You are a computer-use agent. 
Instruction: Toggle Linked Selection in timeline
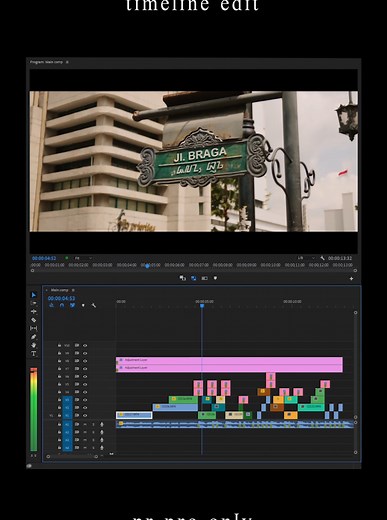(x=72, y=305)
